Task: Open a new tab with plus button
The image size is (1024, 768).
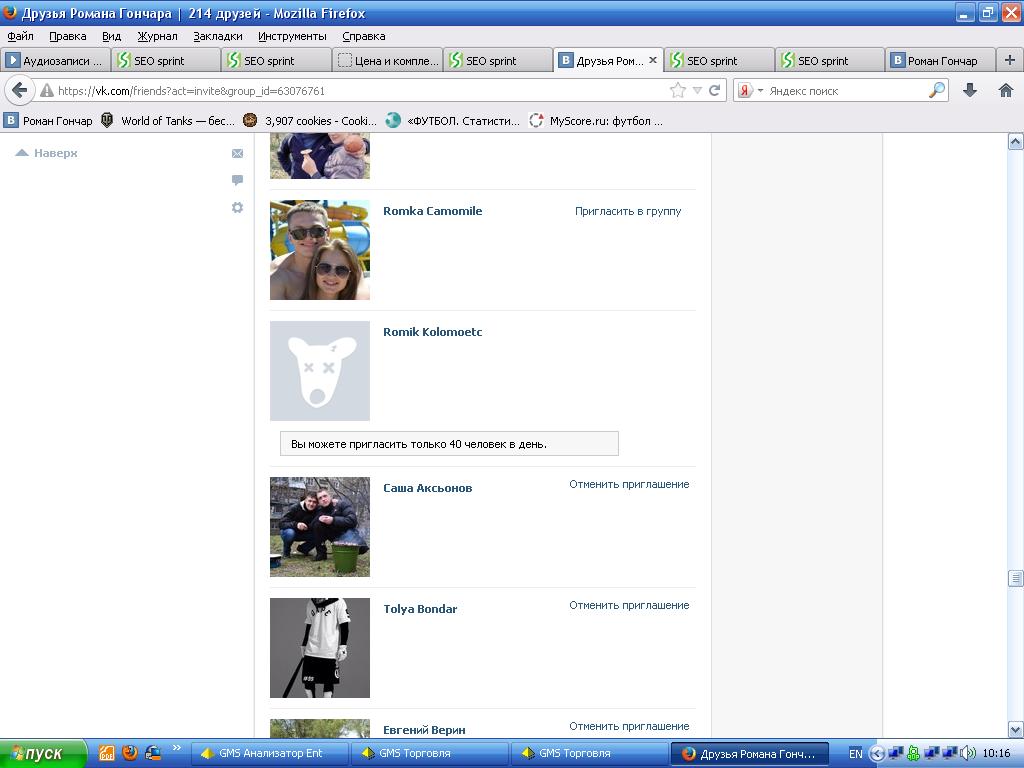Action: [x=1010, y=60]
